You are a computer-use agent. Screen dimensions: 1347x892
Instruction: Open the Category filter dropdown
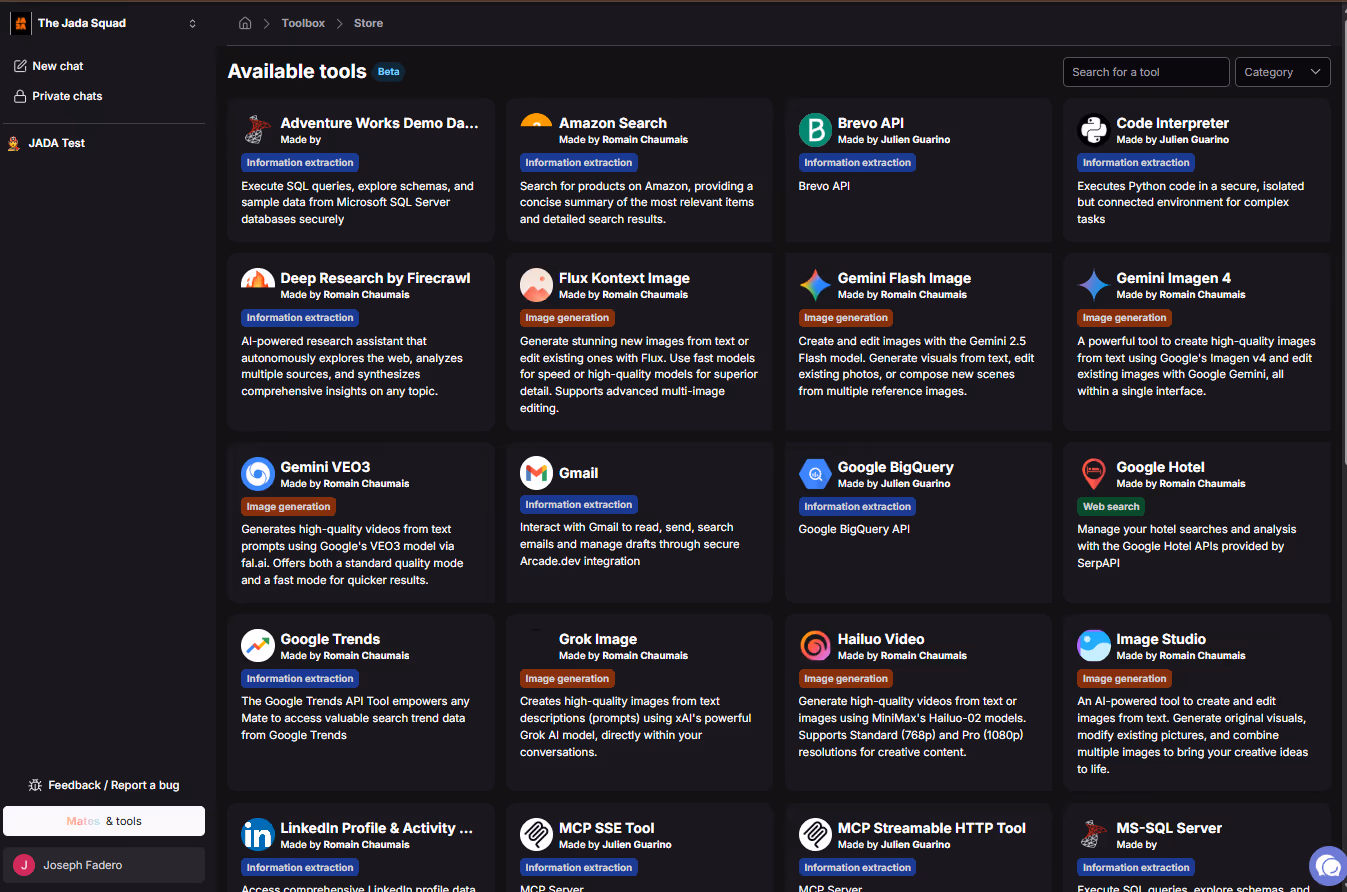pyautogui.click(x=1282, y=71)
